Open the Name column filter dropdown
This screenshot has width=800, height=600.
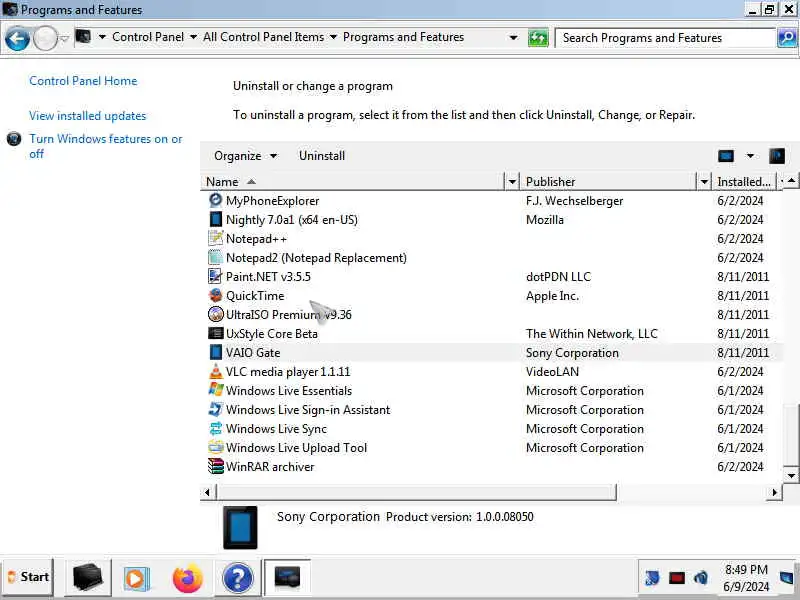tap(512, 181)
